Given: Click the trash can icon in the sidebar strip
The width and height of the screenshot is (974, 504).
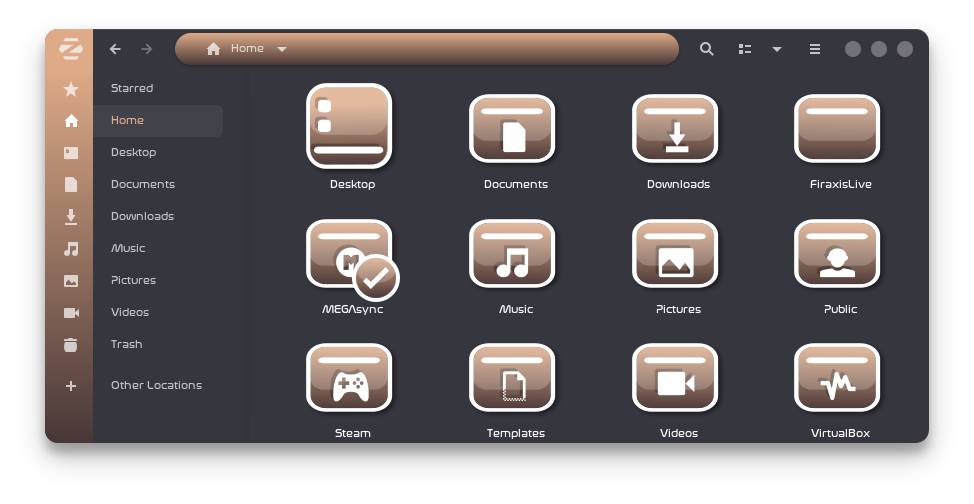Looking at the screenshot, I should pos(71,344).
